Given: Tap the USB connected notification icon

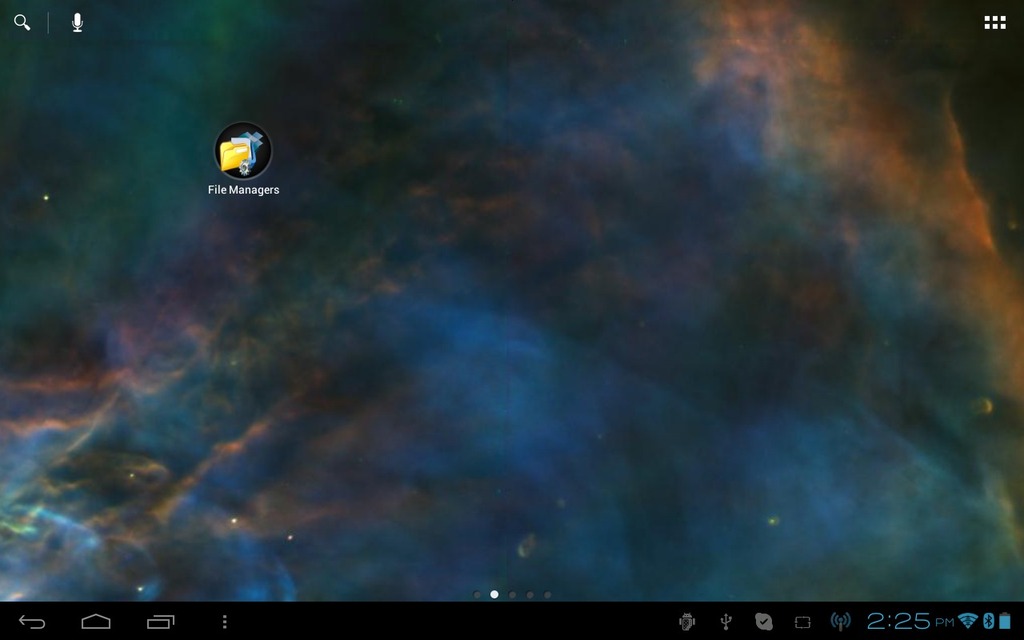Looking at the screenshot, I should [x=726, y=622].
